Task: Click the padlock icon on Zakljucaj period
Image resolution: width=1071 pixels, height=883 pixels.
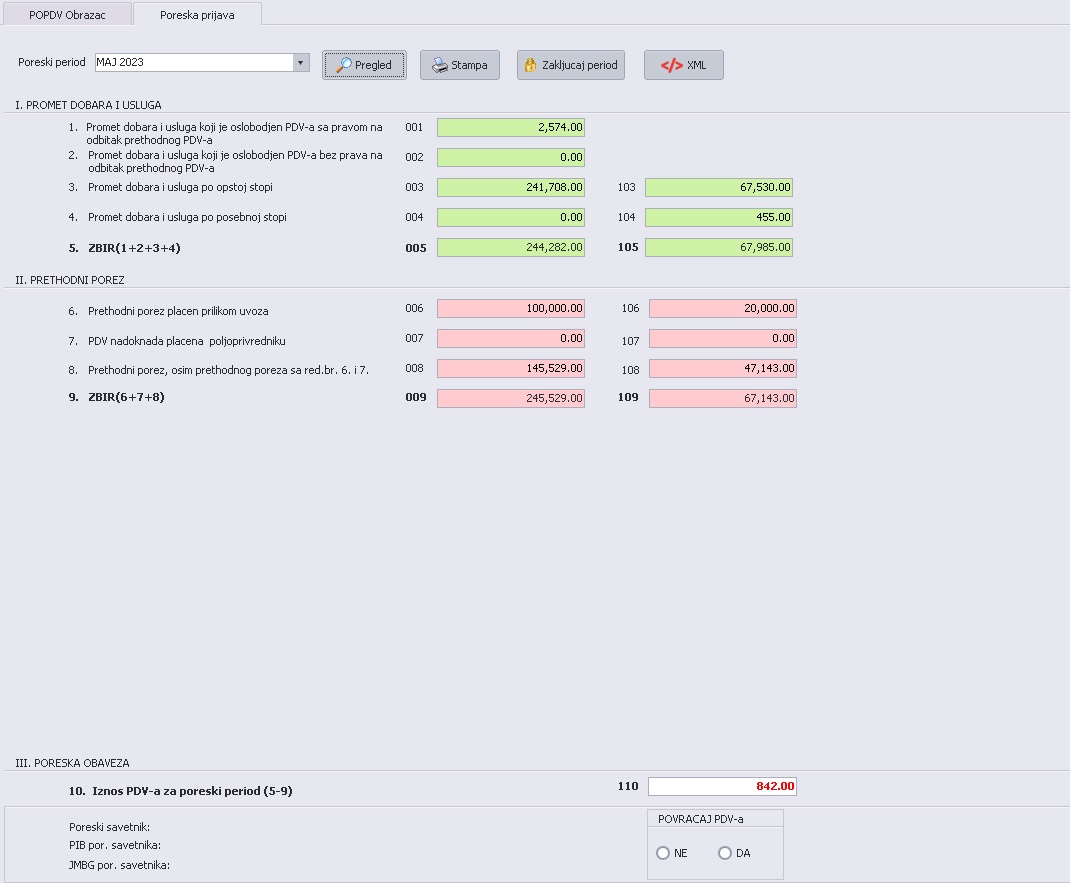Action: click(x=530, y=65)
